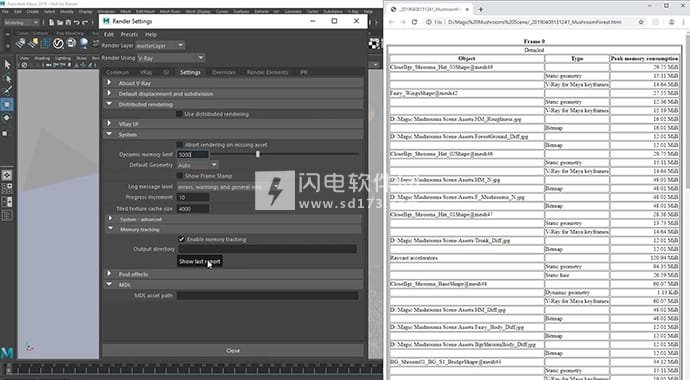Reload the browser report page
690x380 pixels.
tap(414, 22)
